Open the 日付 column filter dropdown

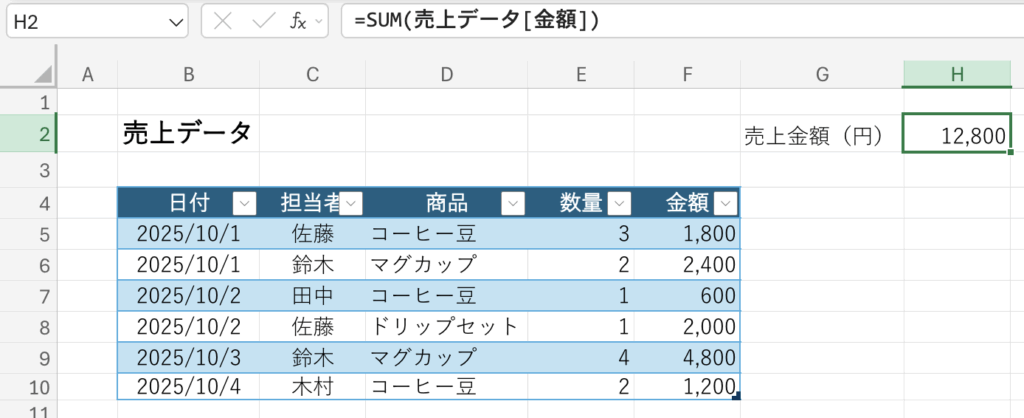coord(244,204)
